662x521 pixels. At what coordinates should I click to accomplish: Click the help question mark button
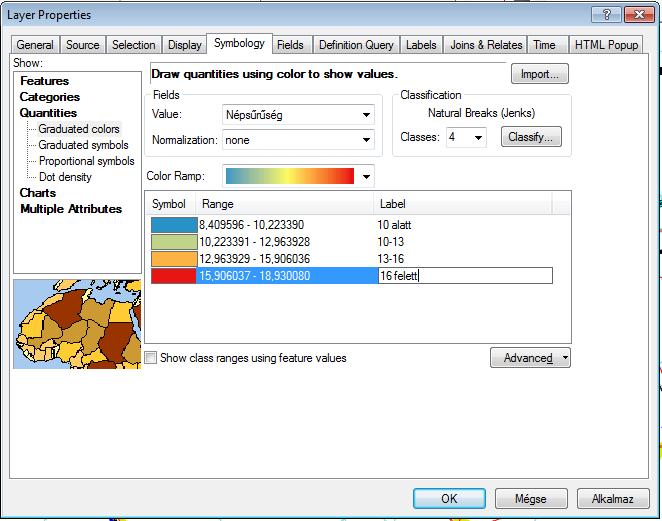pyautogui.click(x=606, y=15)
